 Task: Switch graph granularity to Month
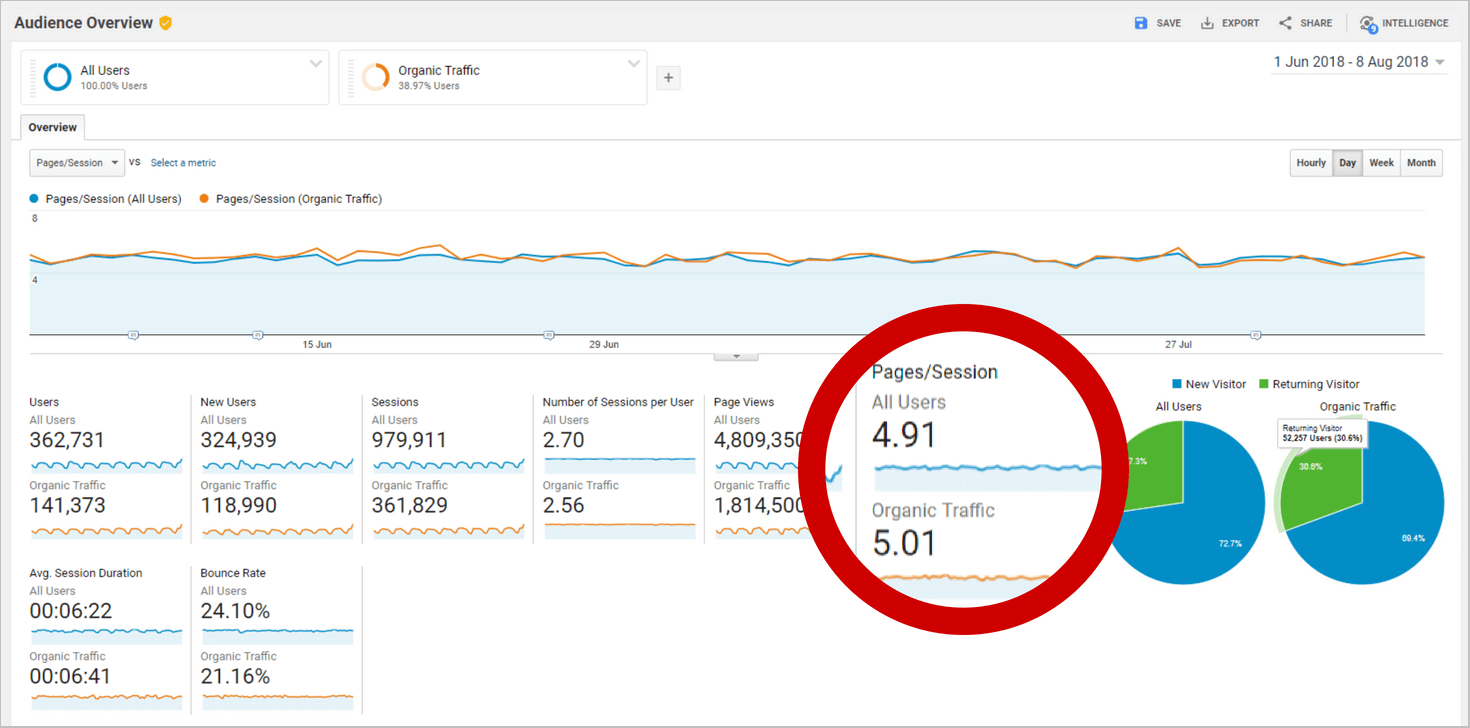click(1421, 163)
